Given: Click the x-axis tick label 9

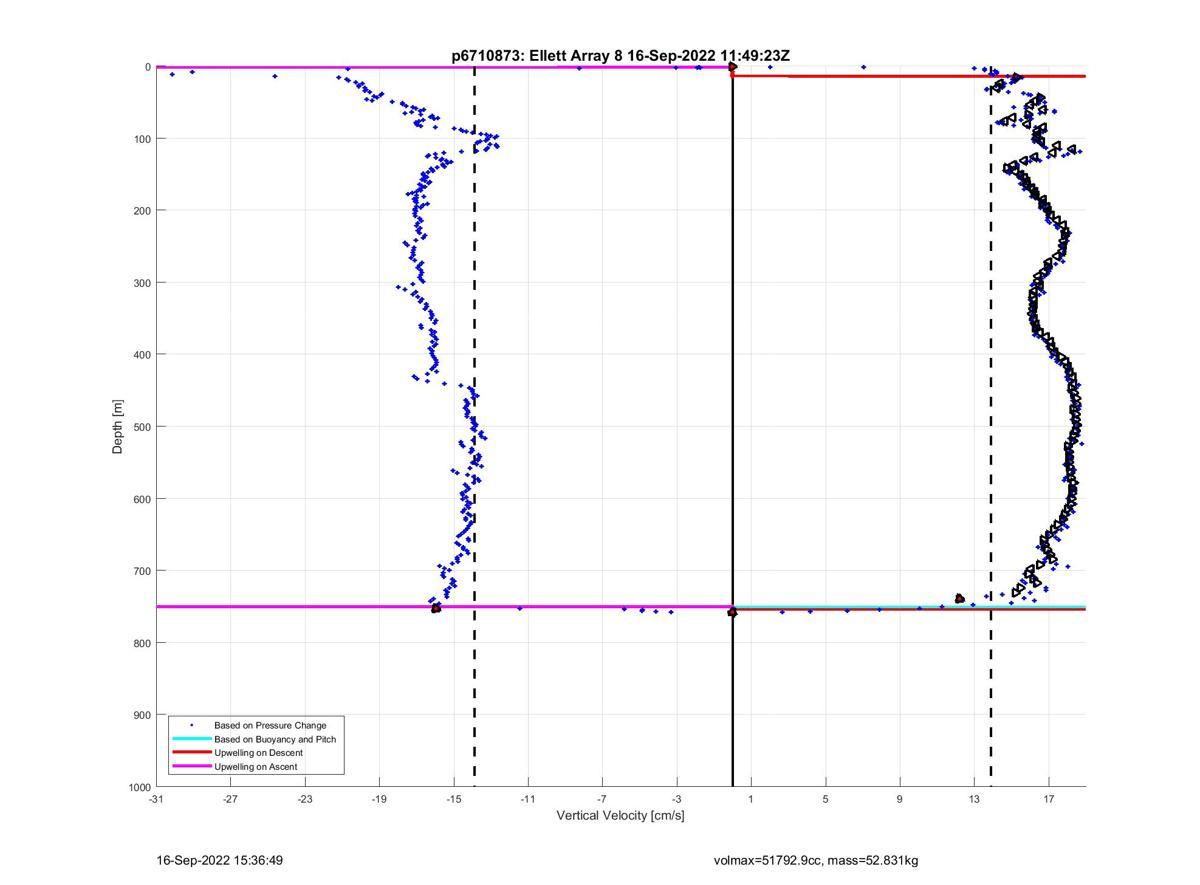Looking at the screenshot, I should (x=900, y=799).
